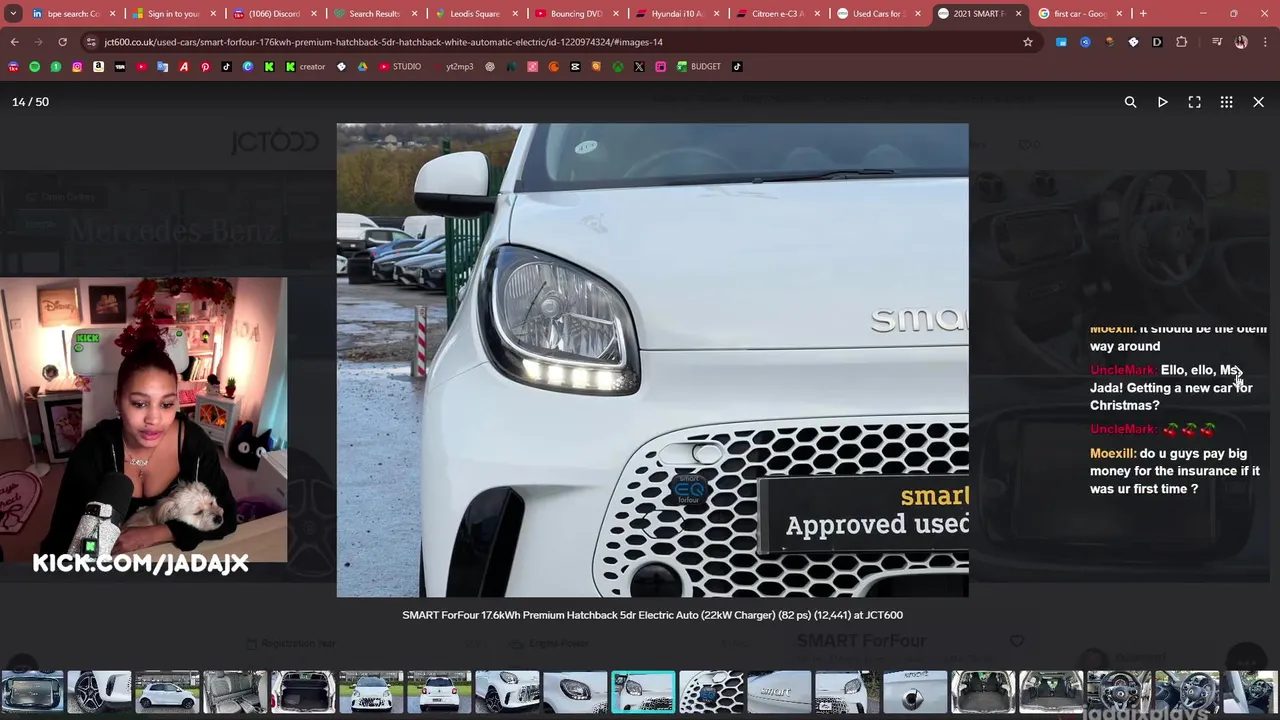Image resolution: width=1280 pixels, height=720 pixels.
Task: Zoom into the current car photo
Action: point(1130,102)
